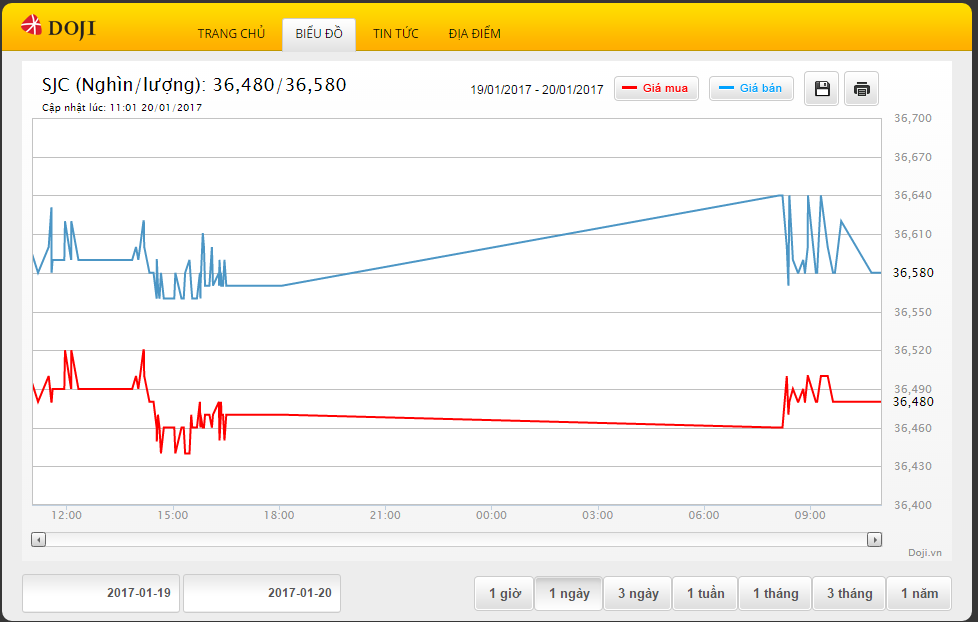Screen dimensions: 978x622
Task: Click the SJC price heading text
Action: click(x=194, y=85)
